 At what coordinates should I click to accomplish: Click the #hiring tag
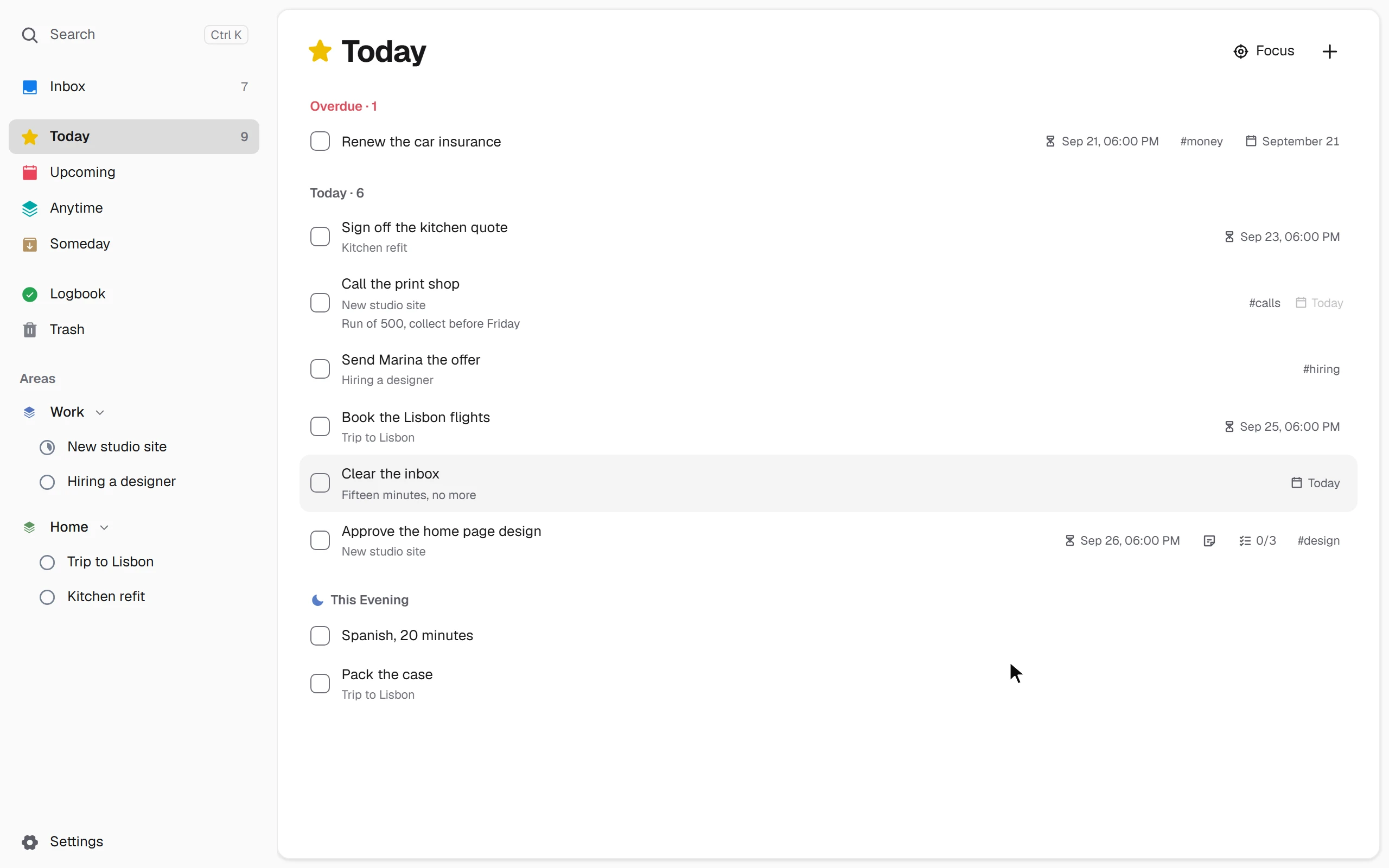click(1321, 369)
